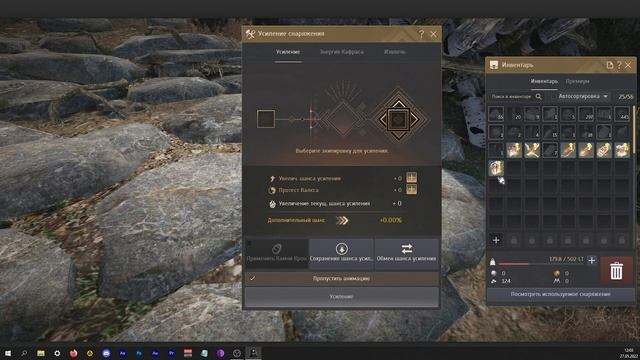Click the Прогресс Валкса icon
640x360 pixels.
(272, 190)
